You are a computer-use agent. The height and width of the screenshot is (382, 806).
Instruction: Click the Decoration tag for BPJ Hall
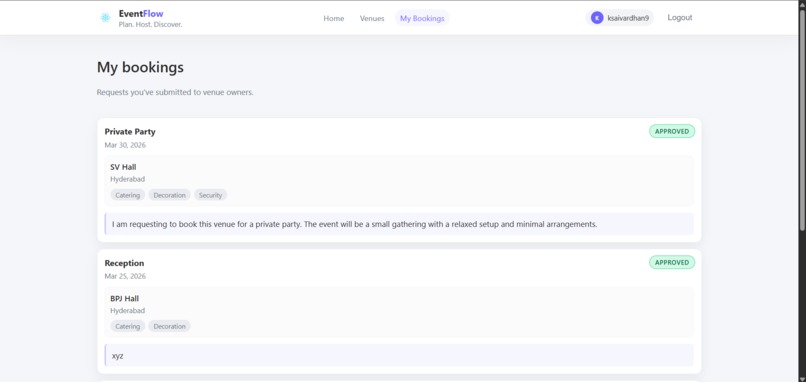[x=170, y=326]
